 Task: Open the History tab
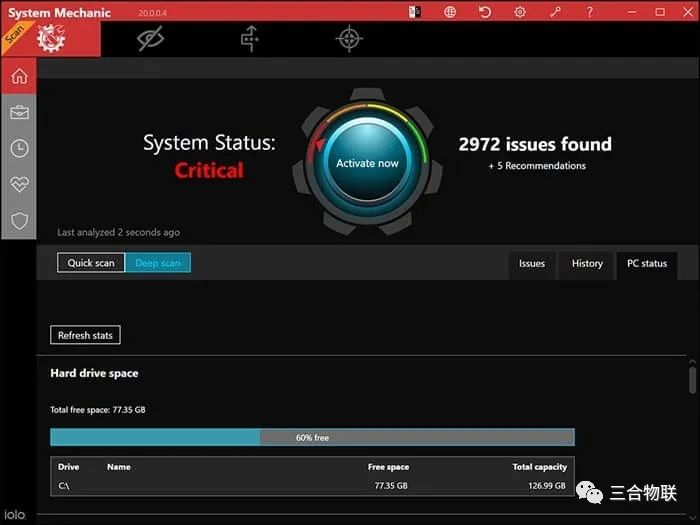(587, 264)
